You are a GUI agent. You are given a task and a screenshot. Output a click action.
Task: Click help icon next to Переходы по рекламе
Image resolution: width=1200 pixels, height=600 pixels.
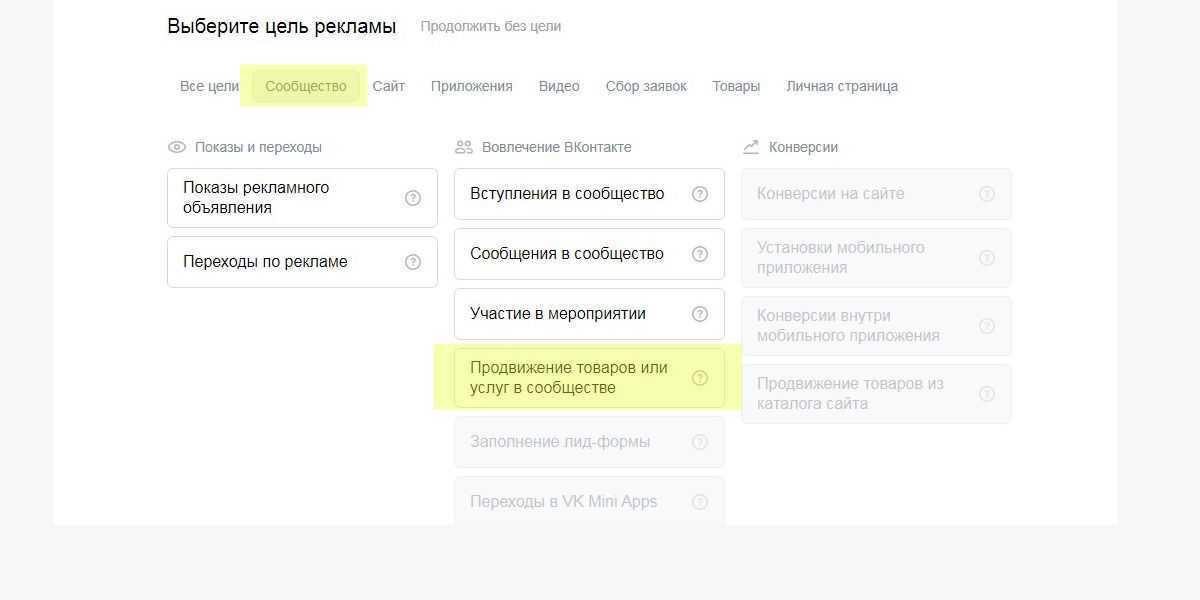(x=412, y=262)
